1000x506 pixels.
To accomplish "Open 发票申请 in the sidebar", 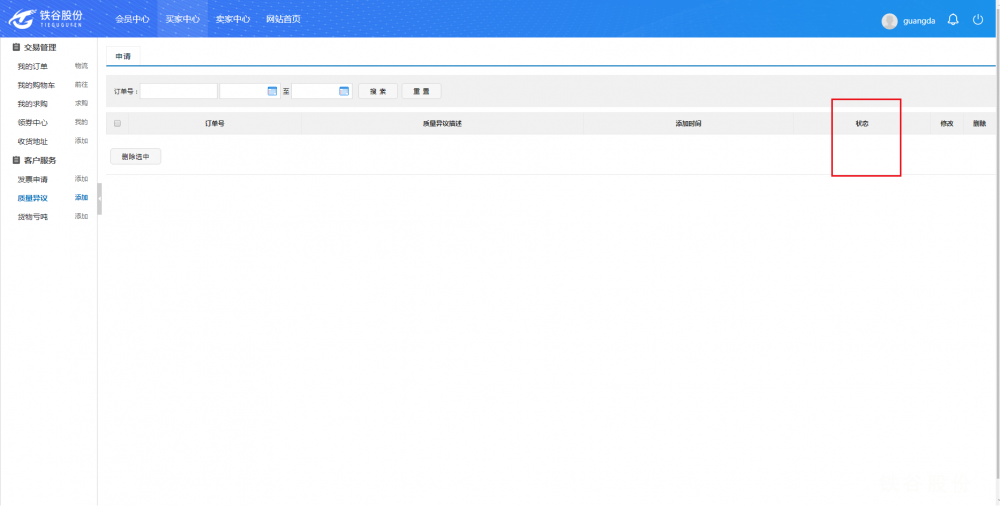I will [x=32, y=179].
